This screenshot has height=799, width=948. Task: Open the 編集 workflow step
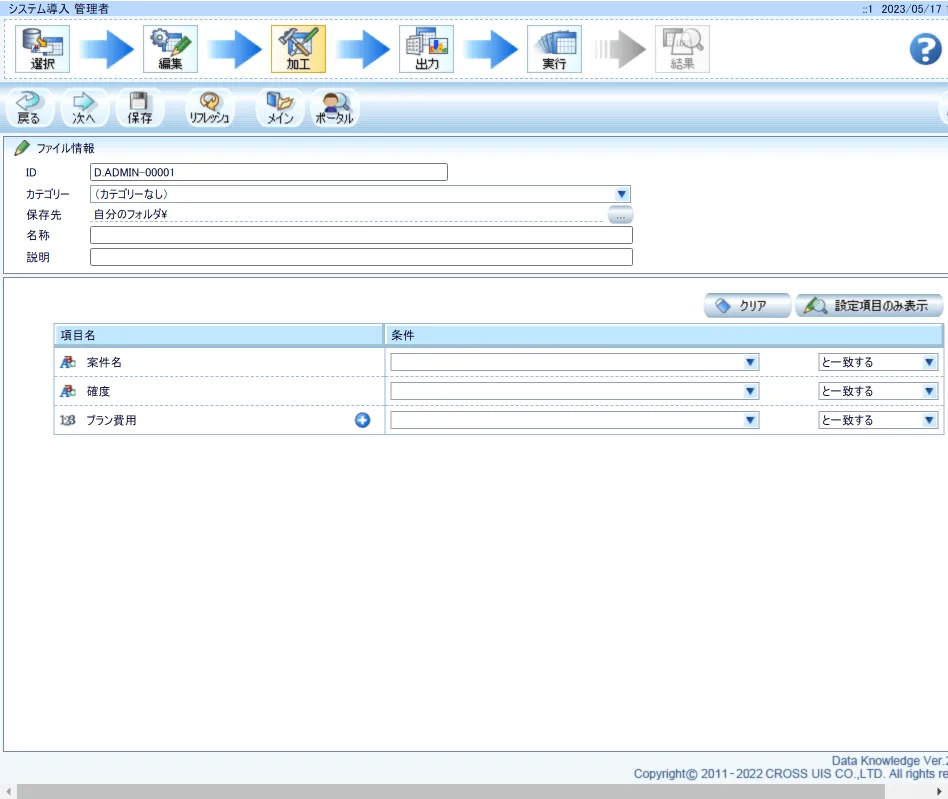(x=170, y=48)
